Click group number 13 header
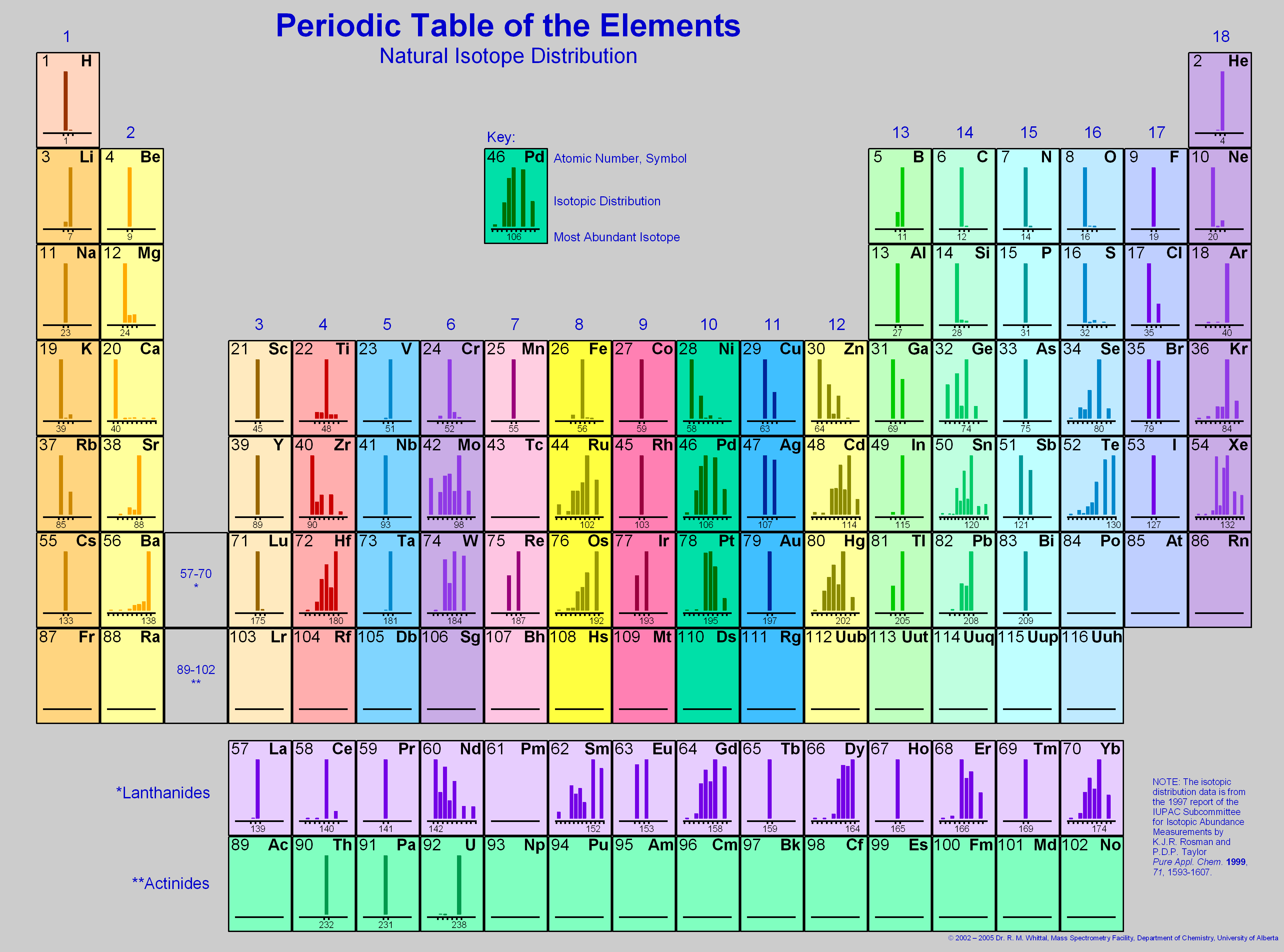This screenshot has width=1284, height=952. 900,133
